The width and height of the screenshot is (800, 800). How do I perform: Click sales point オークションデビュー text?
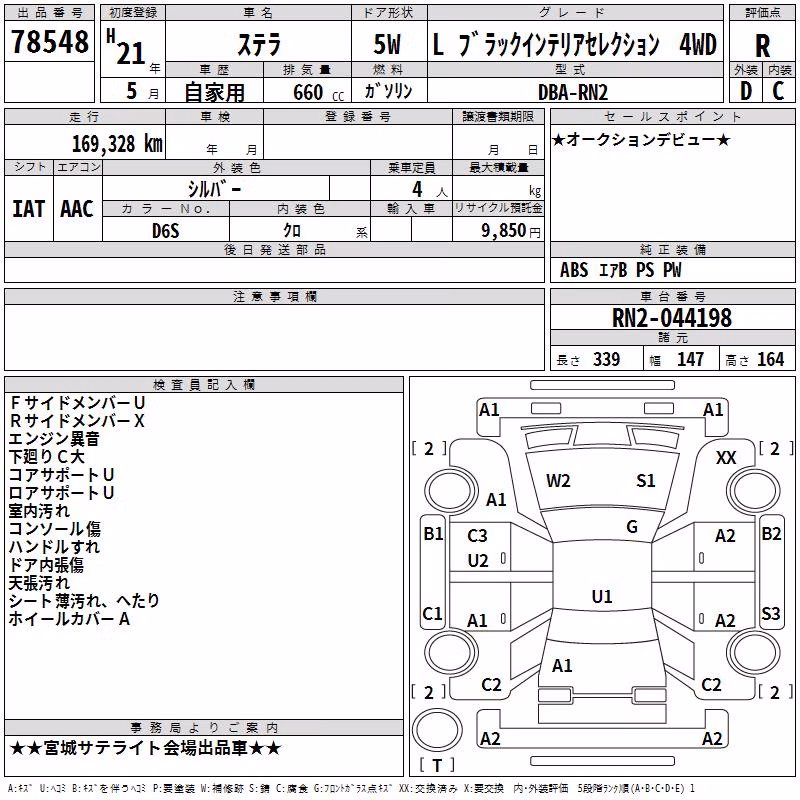coord(641,140)
